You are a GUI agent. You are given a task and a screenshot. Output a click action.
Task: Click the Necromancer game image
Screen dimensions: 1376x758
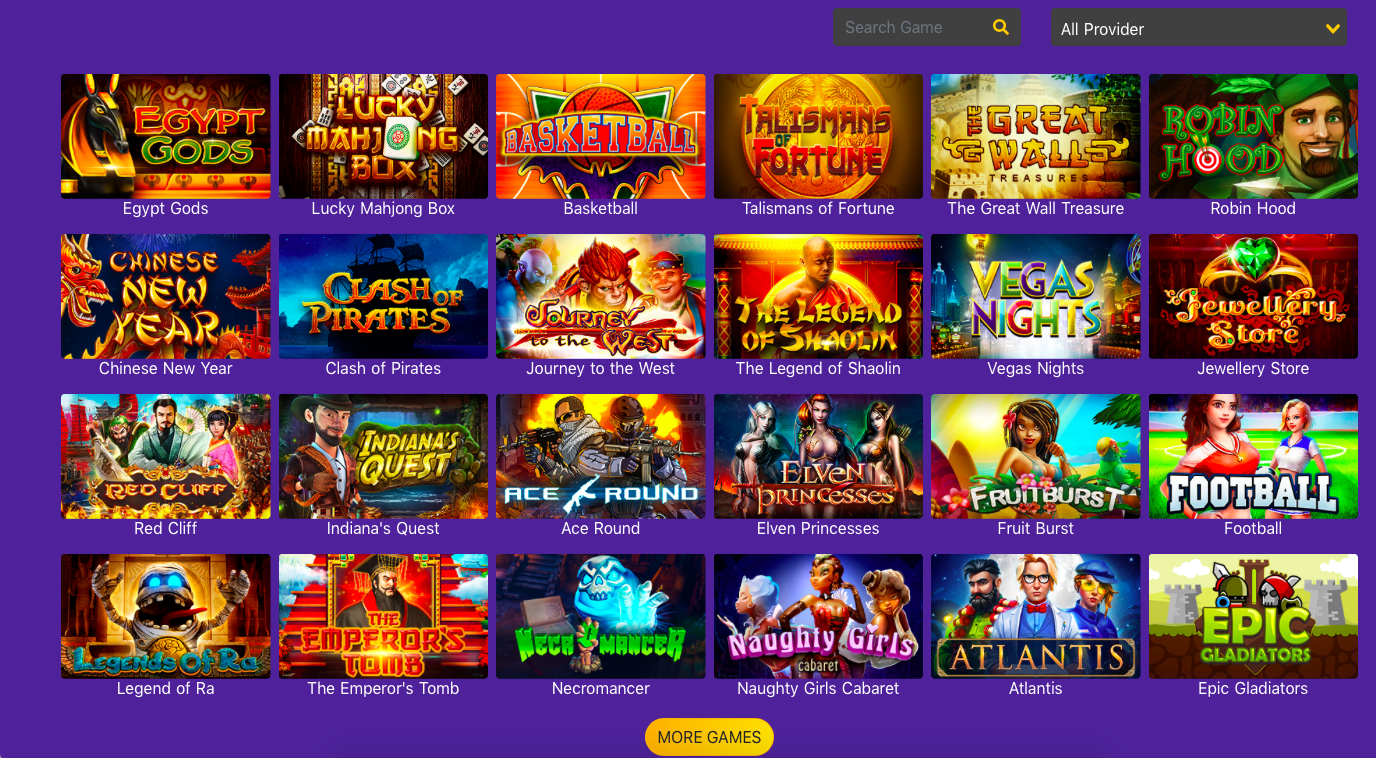point(601,616)
